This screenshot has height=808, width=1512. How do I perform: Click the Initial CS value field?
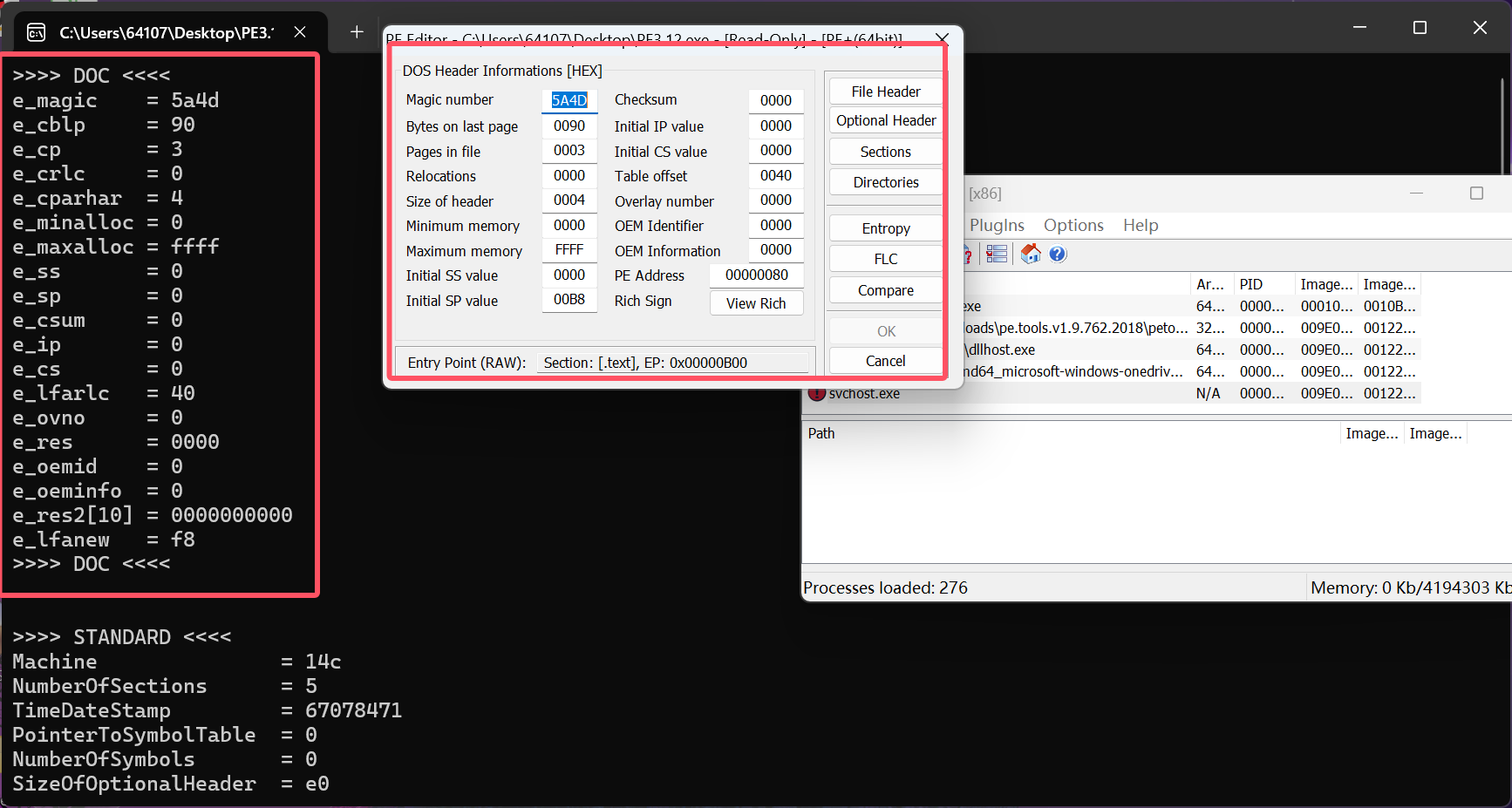(776, 150)
